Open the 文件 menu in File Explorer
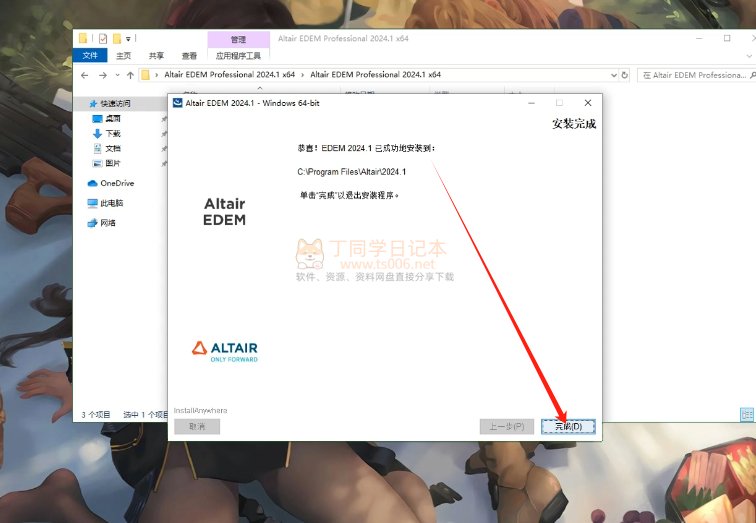 (x=90, y=55)
